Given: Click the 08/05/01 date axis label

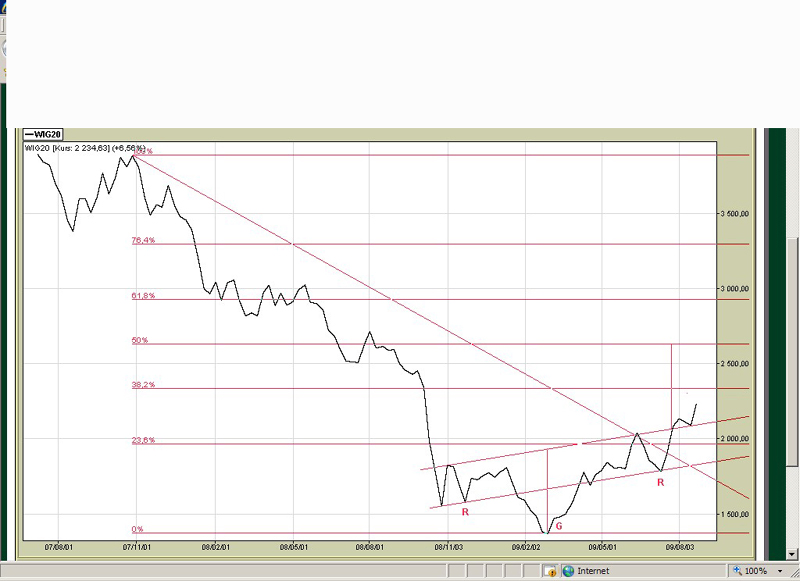Looking at the screenshot, I should tap(294, 547).
